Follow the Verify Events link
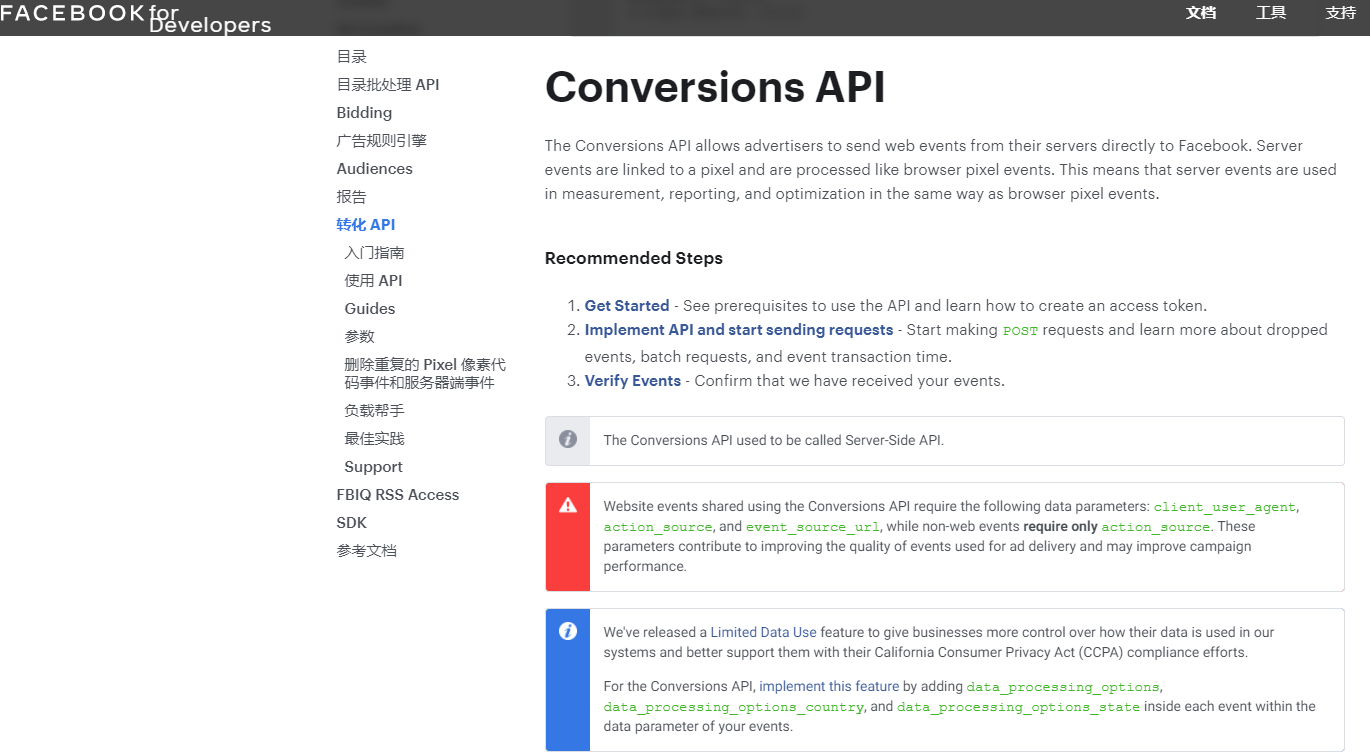Image resolution: width=1370 pixels, height=754 pixels. [x=633, y=381]
